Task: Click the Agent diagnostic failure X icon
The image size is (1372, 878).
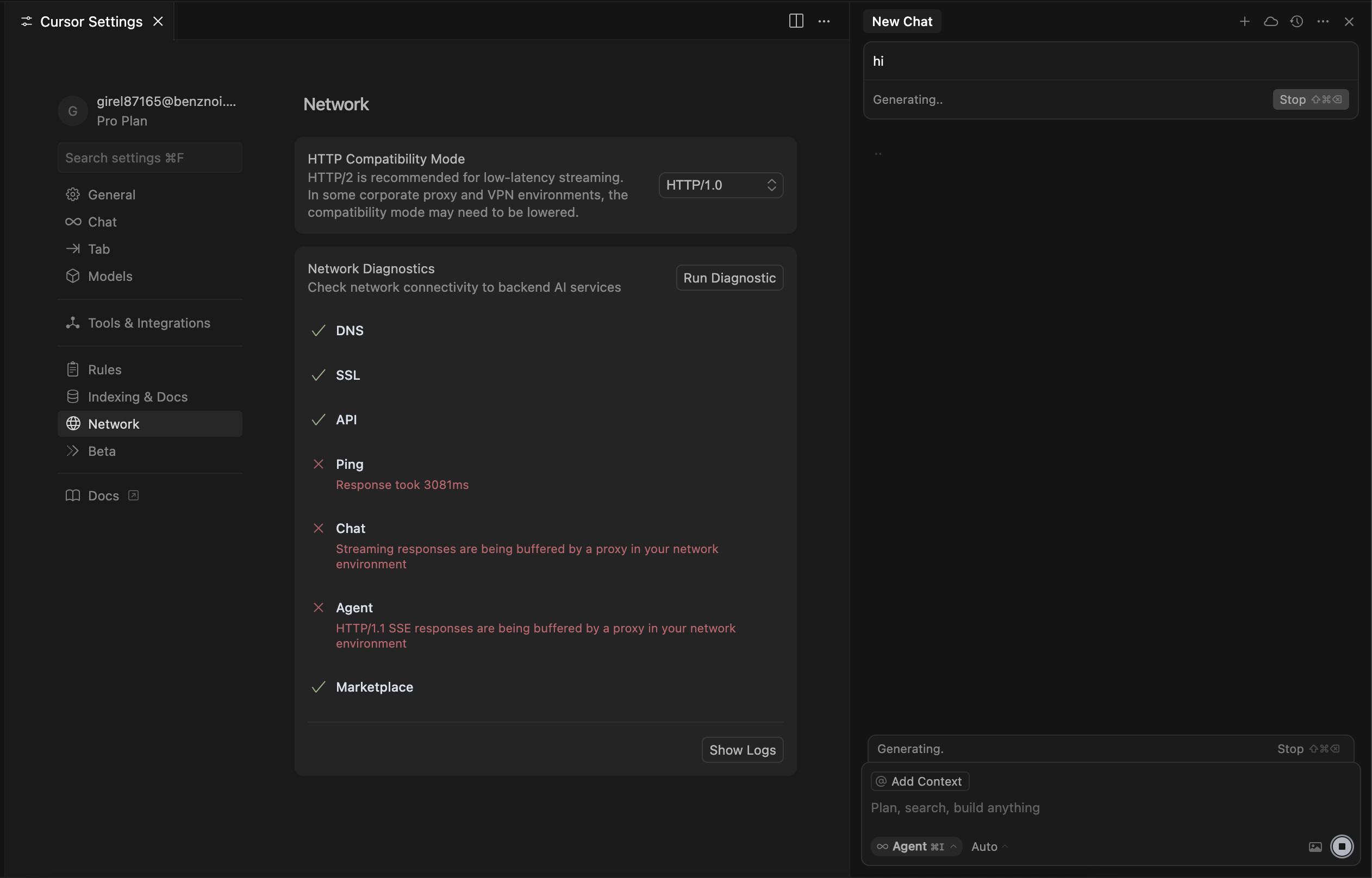Action: (x=319, y=607)
